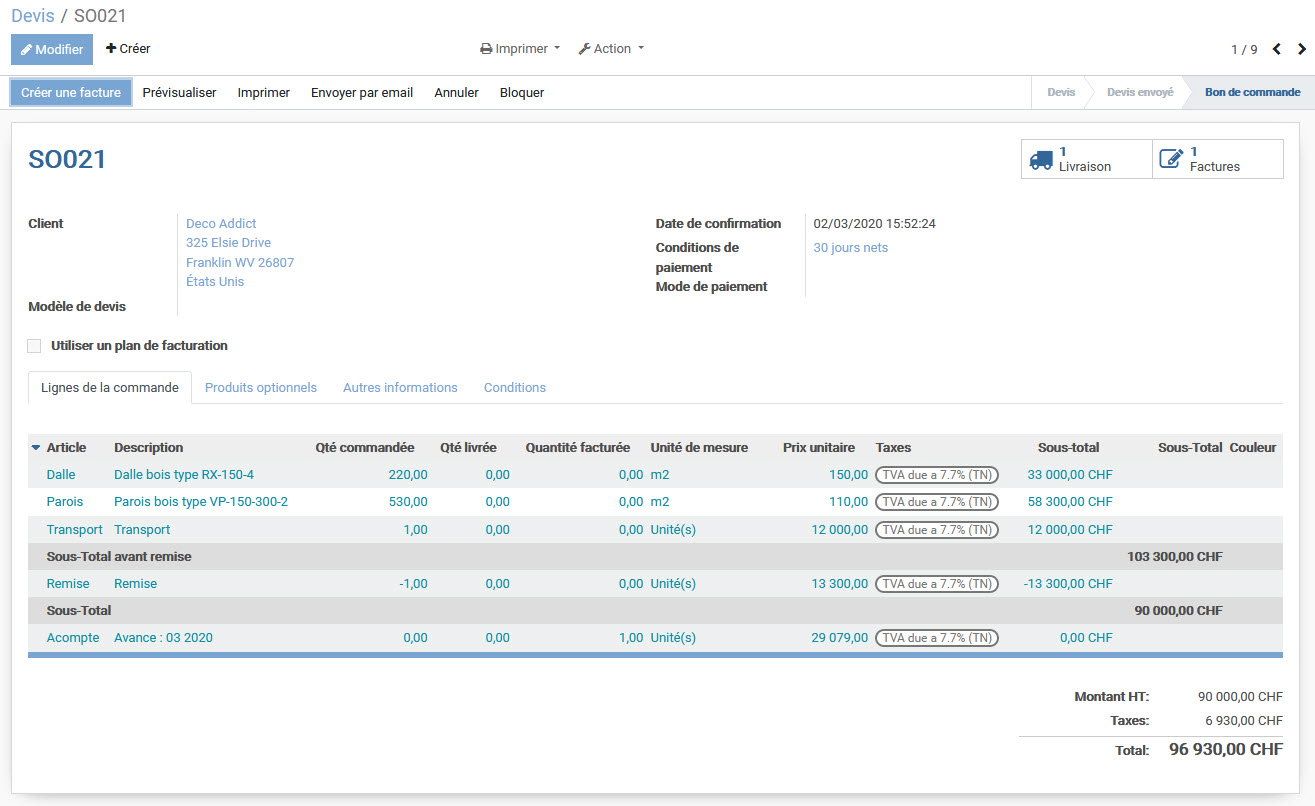Toggle the Article column sort arrow

(37, 448)
